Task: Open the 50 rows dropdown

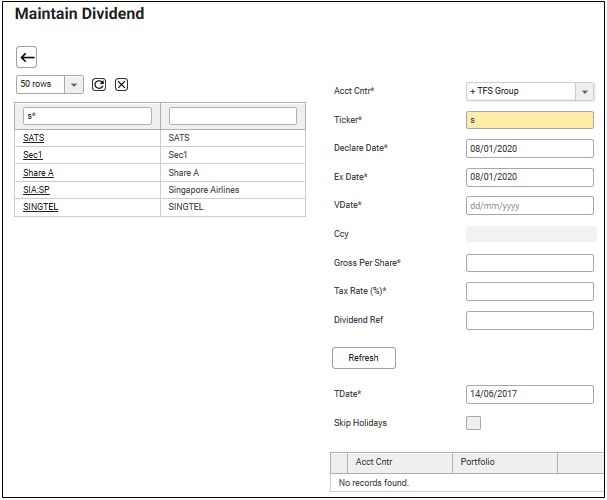Action: pyautogui.click(x=73, y=85)
